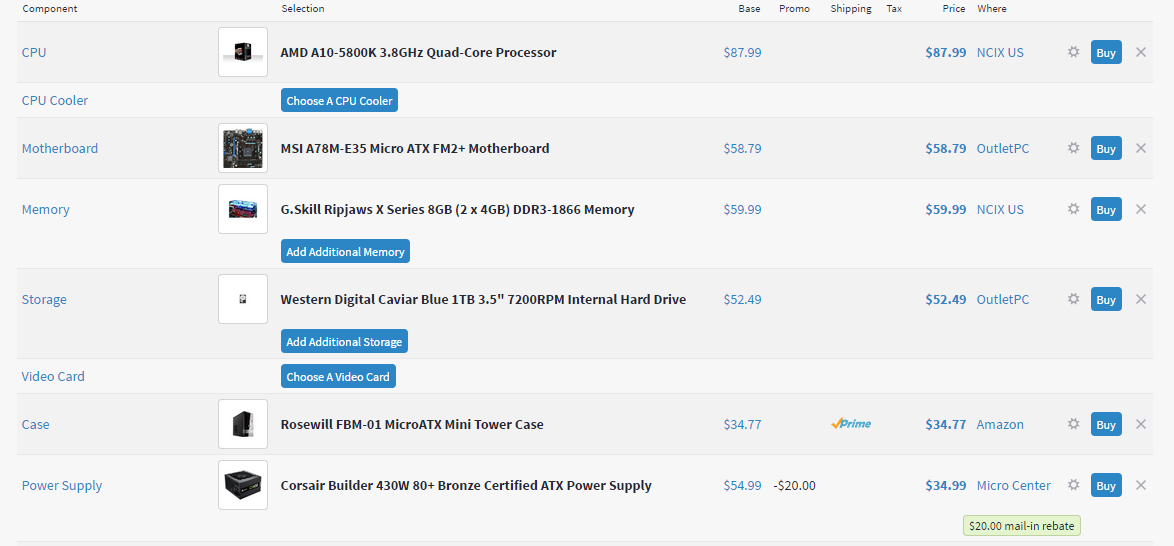The width and height of the screenshot is (1174, 546).
Task: Open the Storage component link
Action: tap(44, 300)
